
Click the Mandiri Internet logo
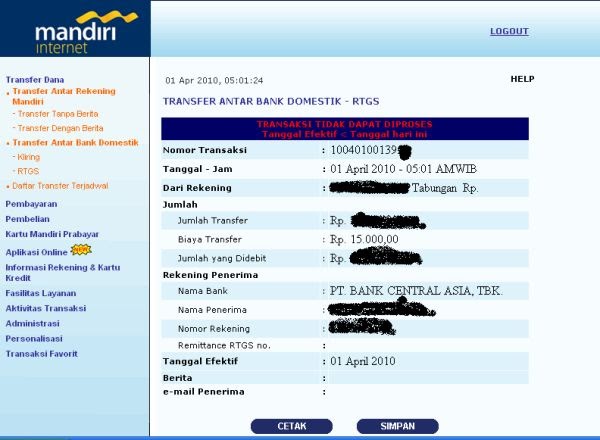86,33
